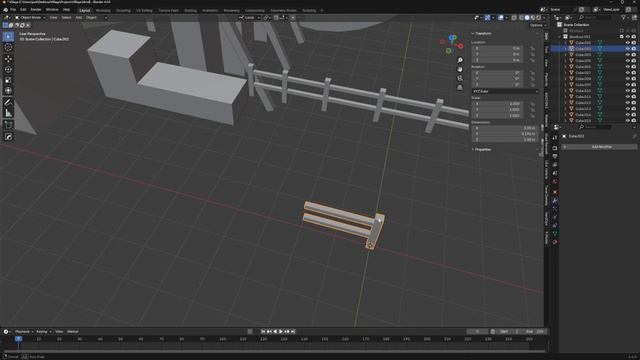Select the Measure tool
The image size is (640, 360).
point(8,113)
